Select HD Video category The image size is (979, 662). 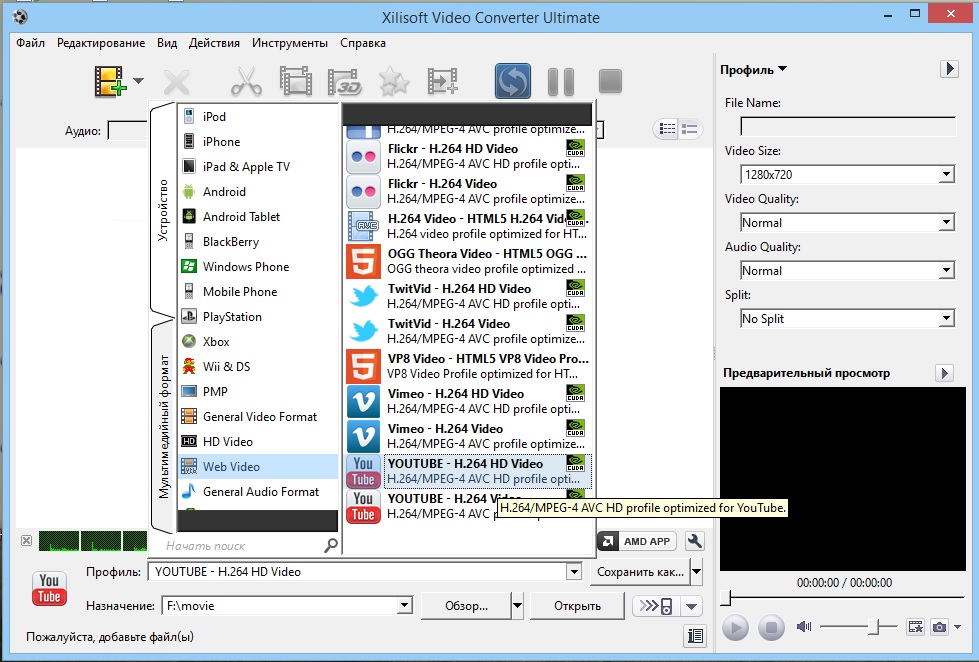(x=258, y=442)
